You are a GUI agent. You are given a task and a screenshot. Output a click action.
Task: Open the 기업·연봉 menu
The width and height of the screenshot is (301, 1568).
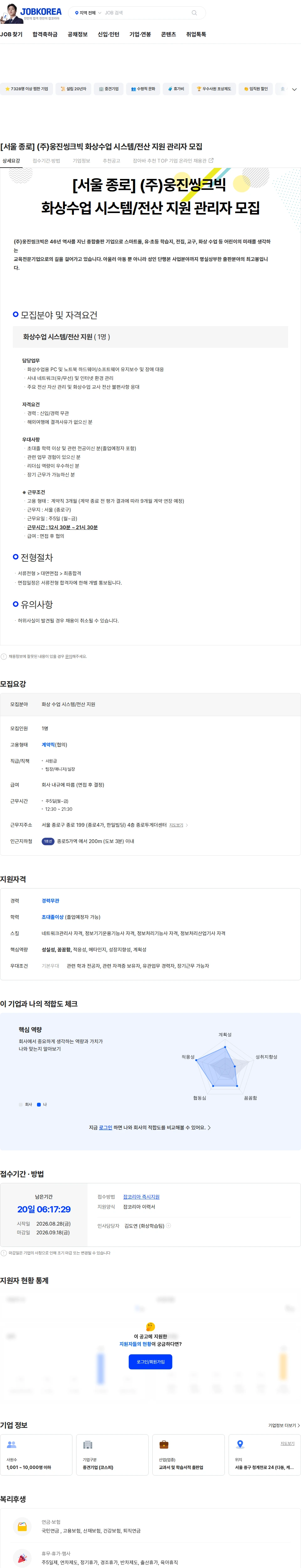click(x=140, y=35)
